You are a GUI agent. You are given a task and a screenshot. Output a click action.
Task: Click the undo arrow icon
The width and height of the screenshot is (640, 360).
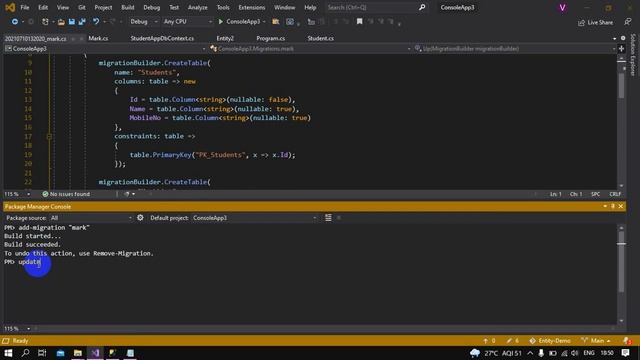coord(96,22)
